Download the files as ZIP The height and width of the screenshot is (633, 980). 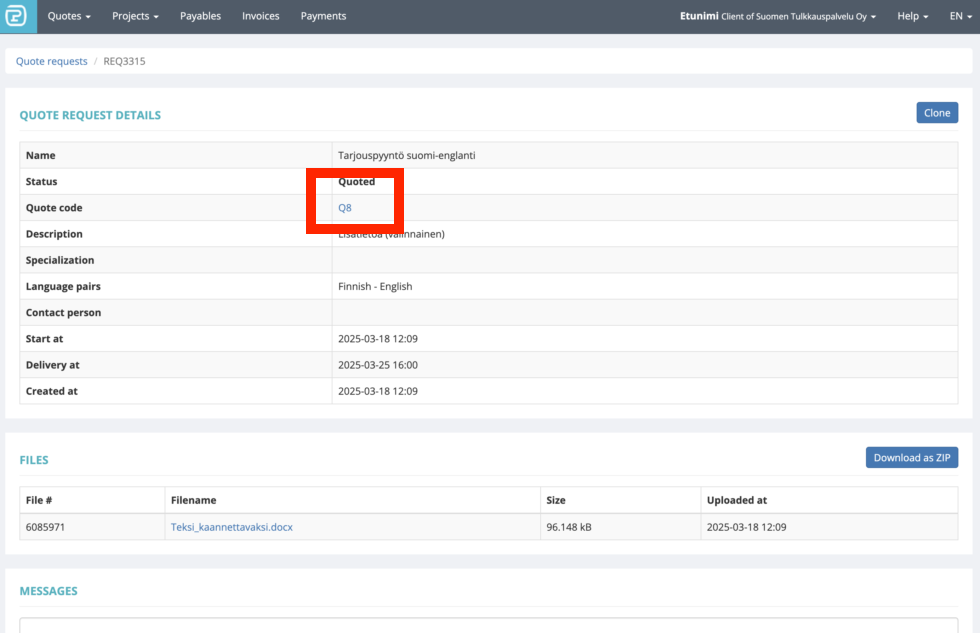coord(912,457)
